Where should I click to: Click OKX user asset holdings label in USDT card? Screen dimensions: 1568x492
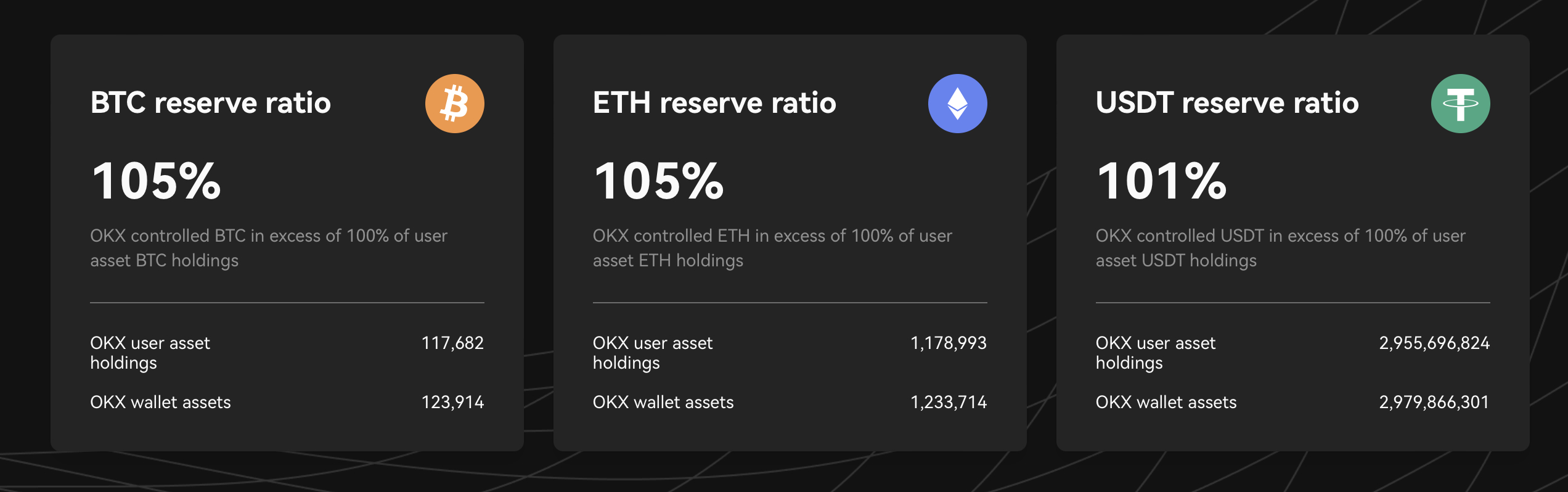(1156, 353)
